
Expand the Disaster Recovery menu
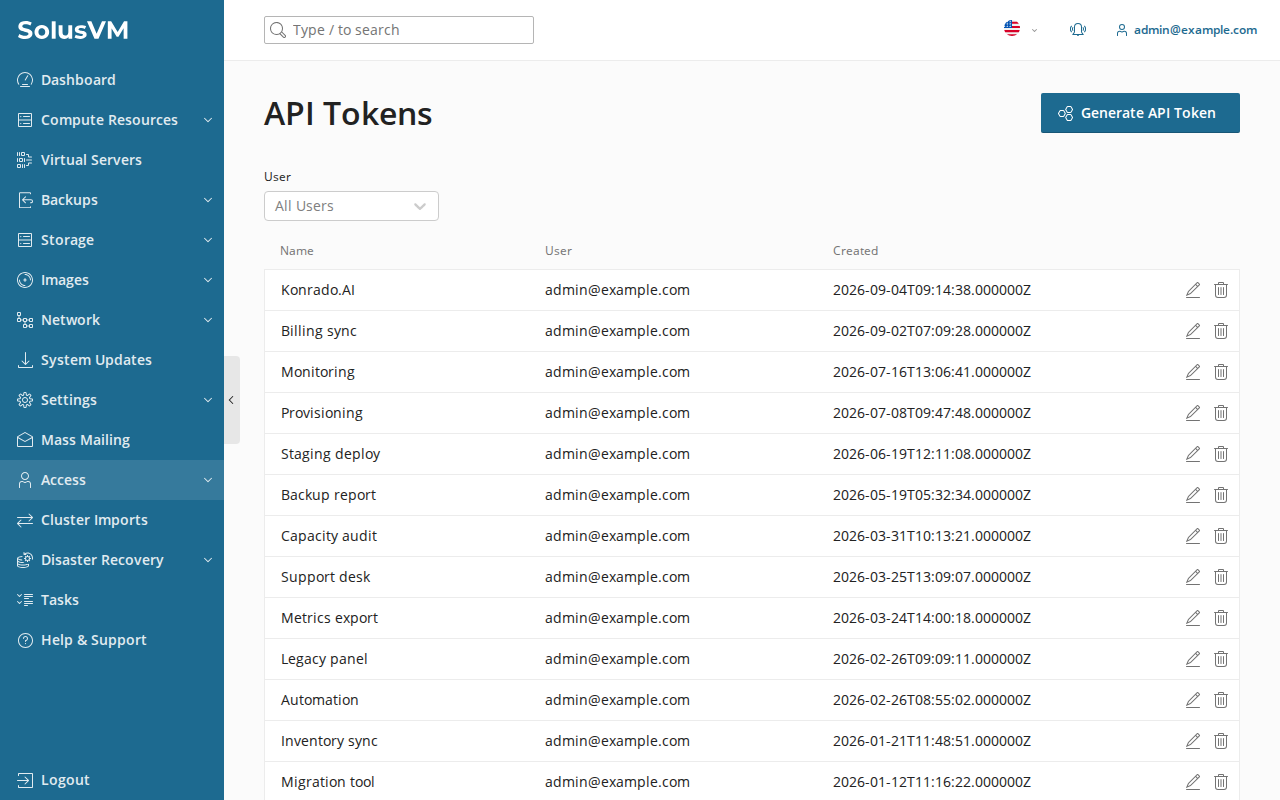click(x=112, y=560)
